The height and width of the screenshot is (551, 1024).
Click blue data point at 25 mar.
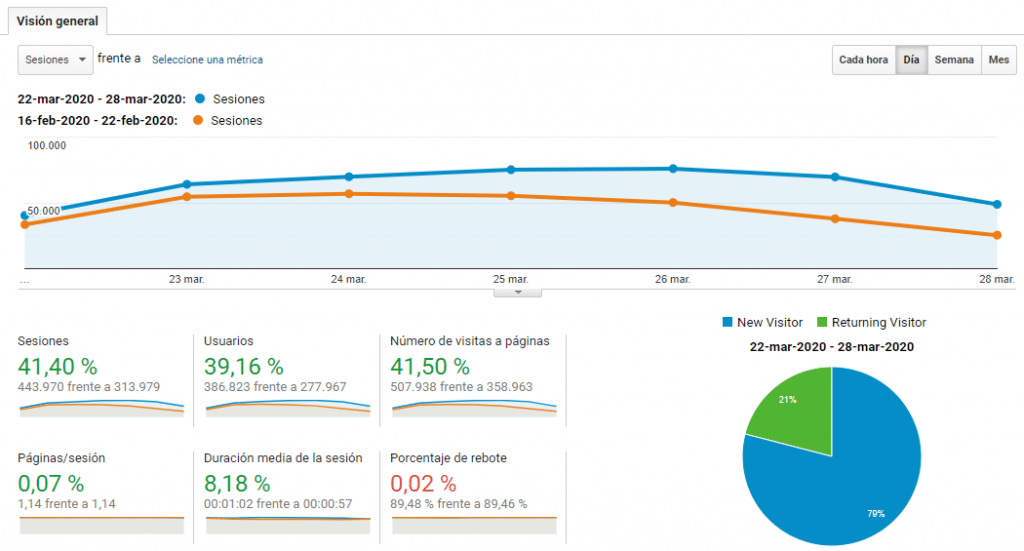(x=511, y=170)
